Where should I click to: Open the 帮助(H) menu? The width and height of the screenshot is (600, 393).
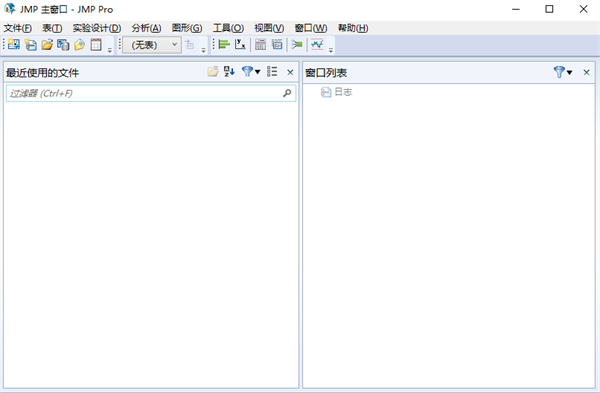353,28
